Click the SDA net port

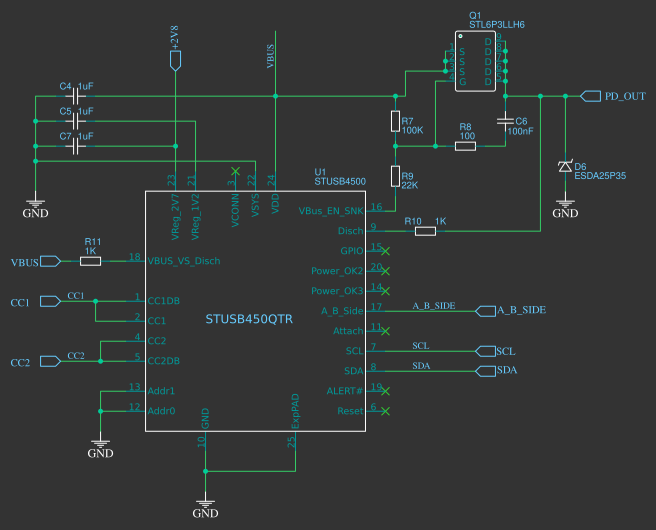pos(486,371)
